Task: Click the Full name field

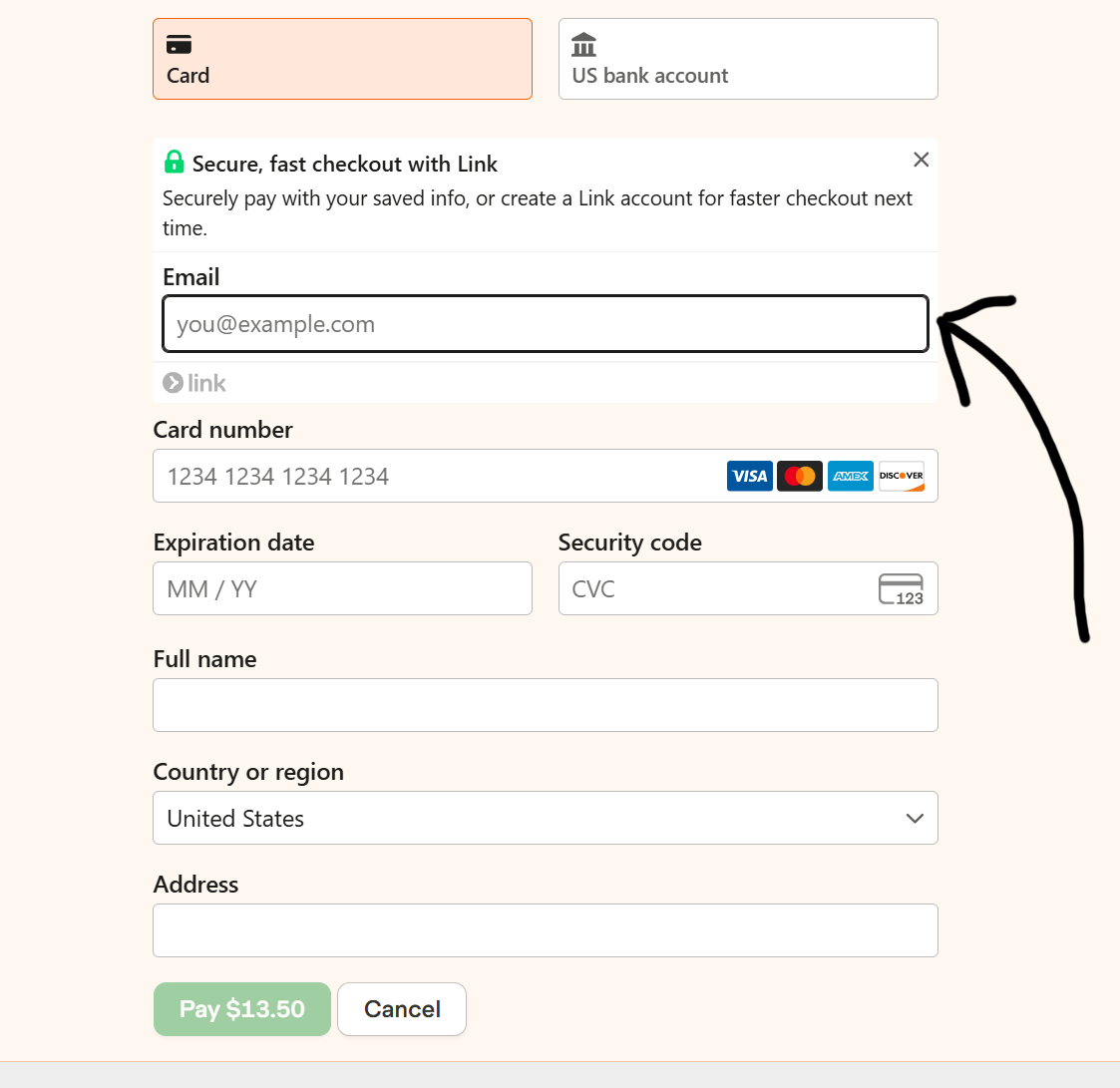Action: [545, 705]
